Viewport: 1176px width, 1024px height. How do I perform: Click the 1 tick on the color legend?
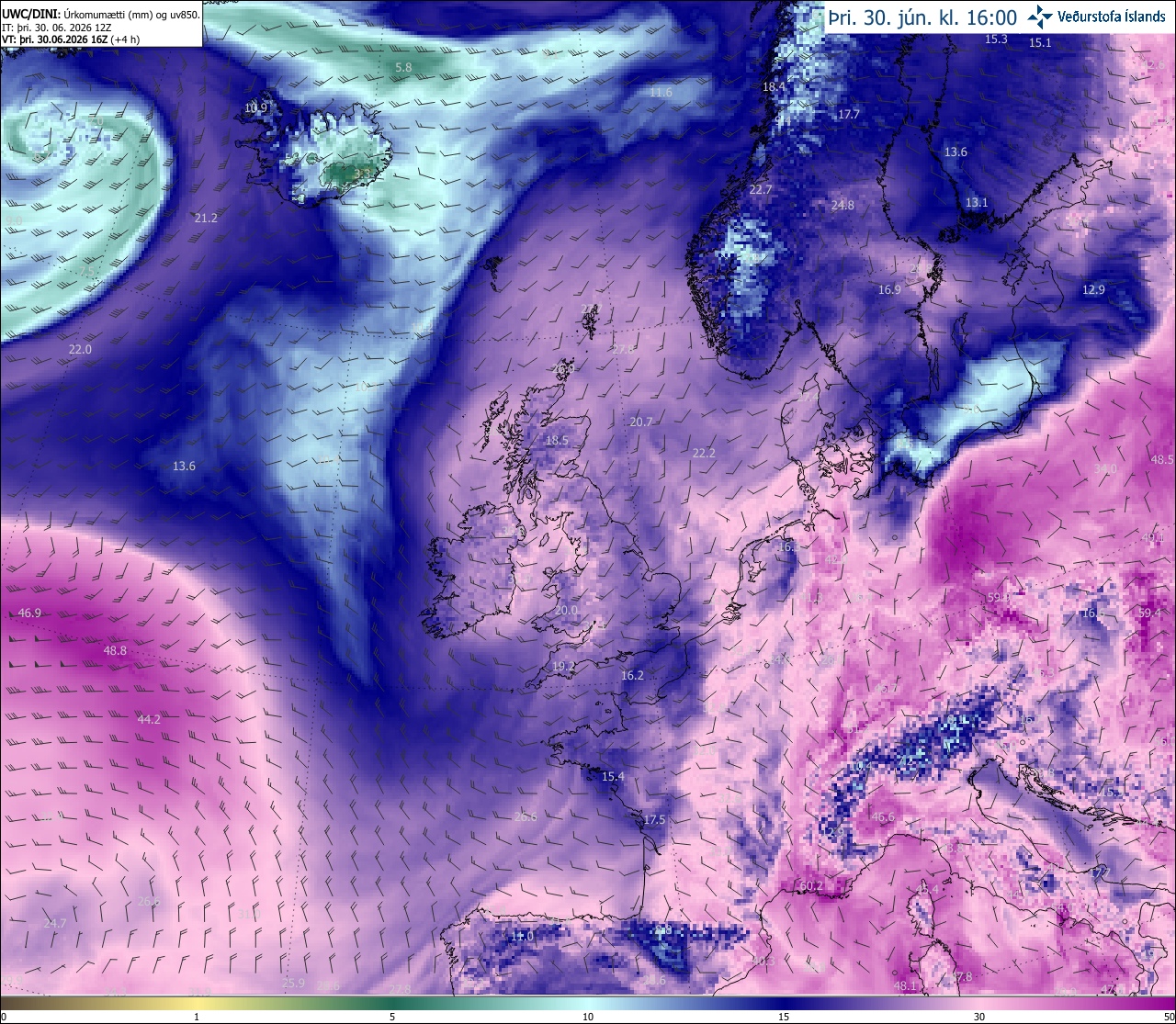click(197, 1017)
